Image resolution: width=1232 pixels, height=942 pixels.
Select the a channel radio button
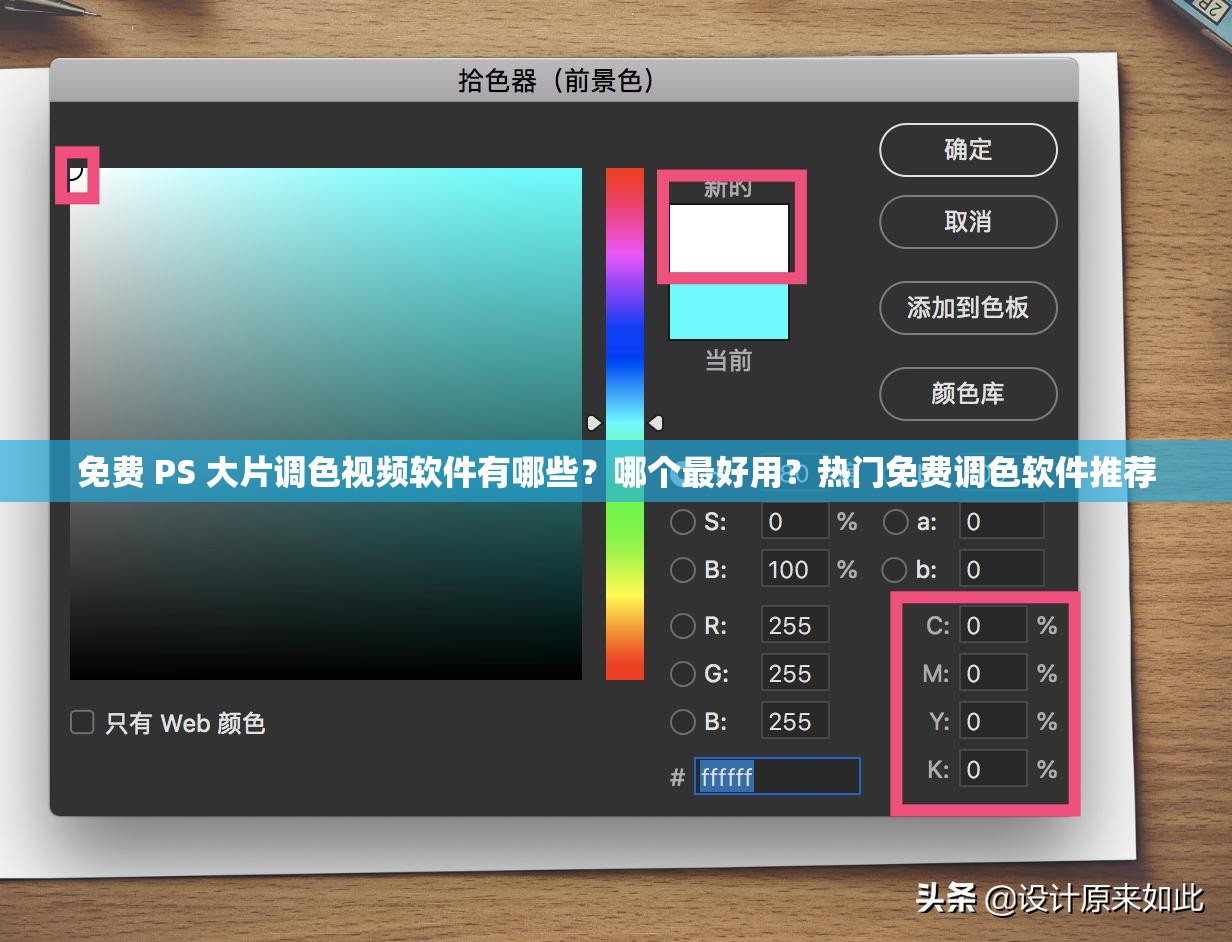[895, 521]
